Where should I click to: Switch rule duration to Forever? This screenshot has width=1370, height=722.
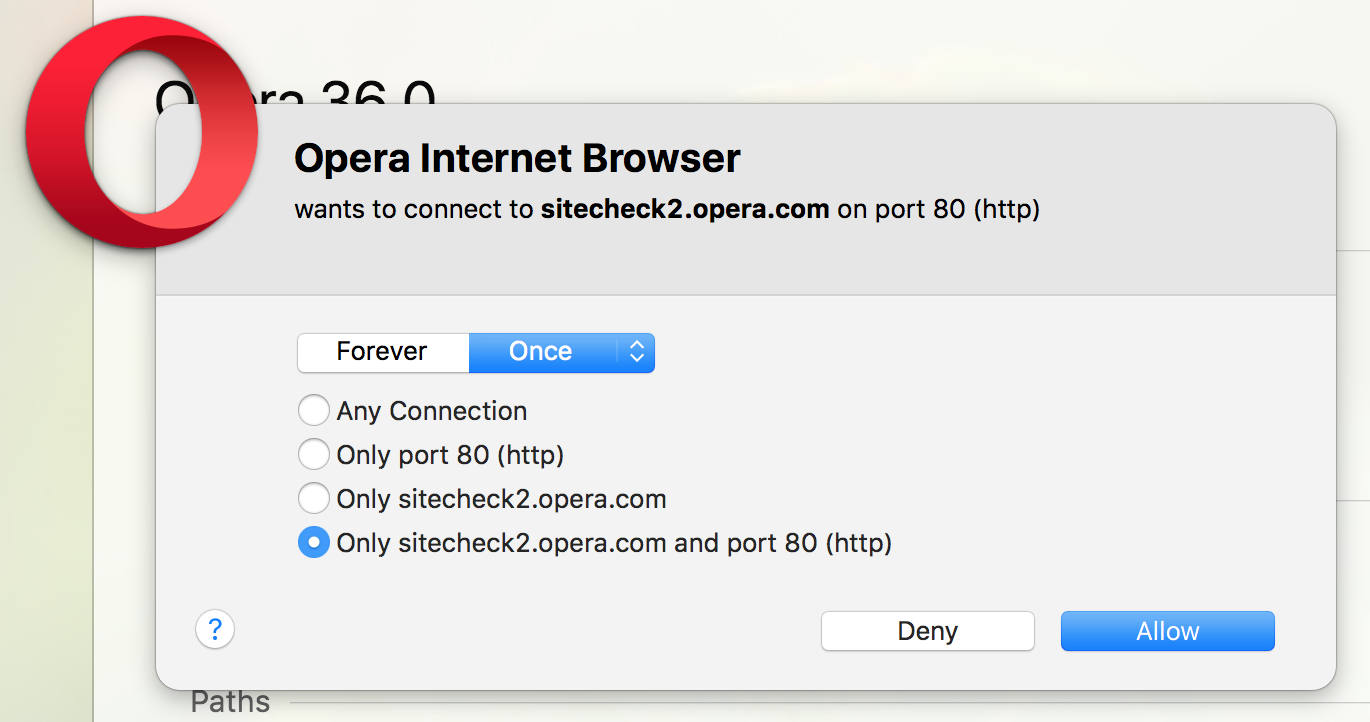tap(382, 352)
